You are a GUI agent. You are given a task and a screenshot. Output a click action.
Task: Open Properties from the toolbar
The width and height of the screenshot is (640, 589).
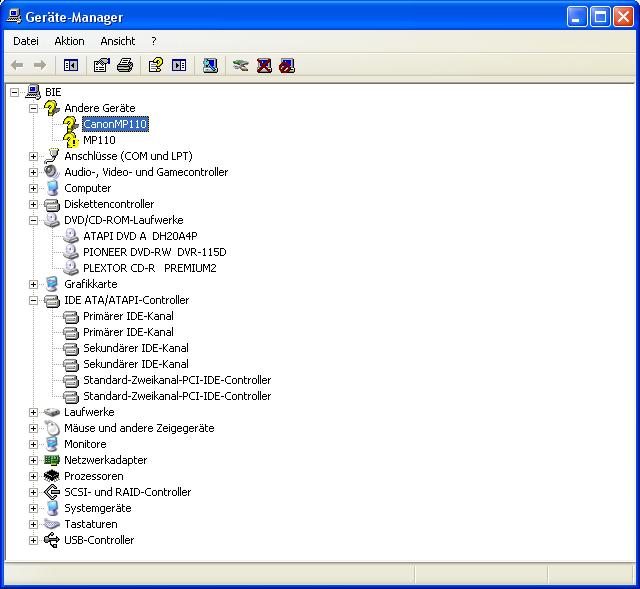click(x=101, y=66)
